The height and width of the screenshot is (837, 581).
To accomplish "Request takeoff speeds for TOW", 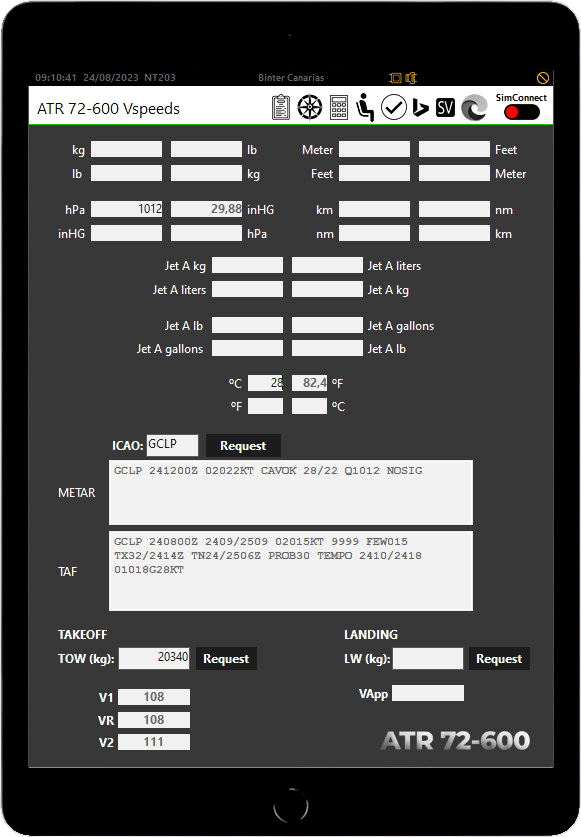I will 226,659.
